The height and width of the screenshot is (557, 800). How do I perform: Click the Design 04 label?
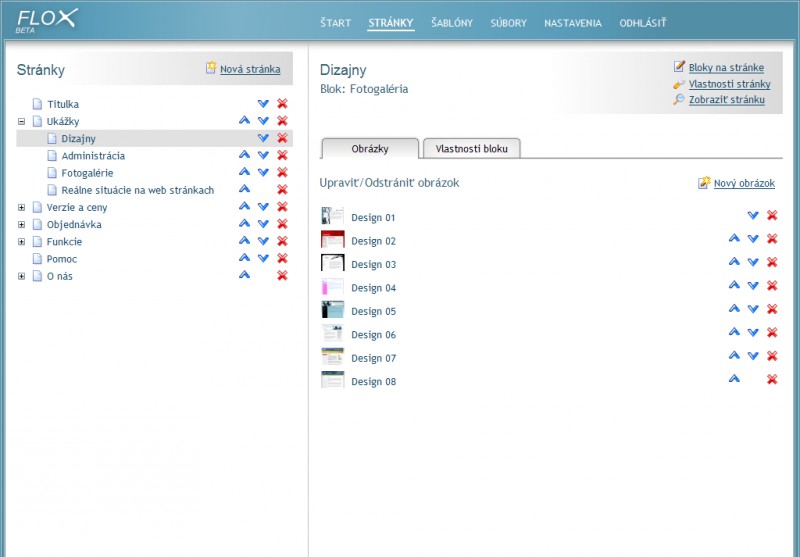point(373,288)
